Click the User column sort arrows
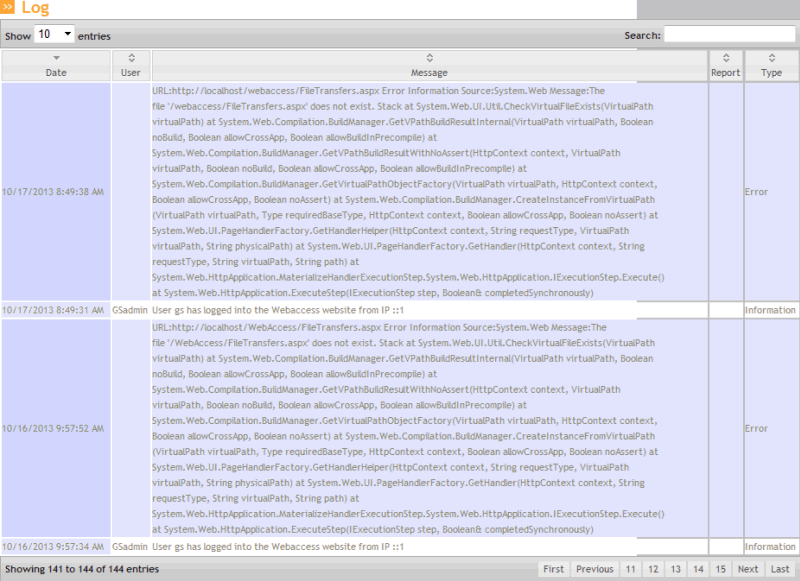800x581 pixels. click(x=131, y=58)
